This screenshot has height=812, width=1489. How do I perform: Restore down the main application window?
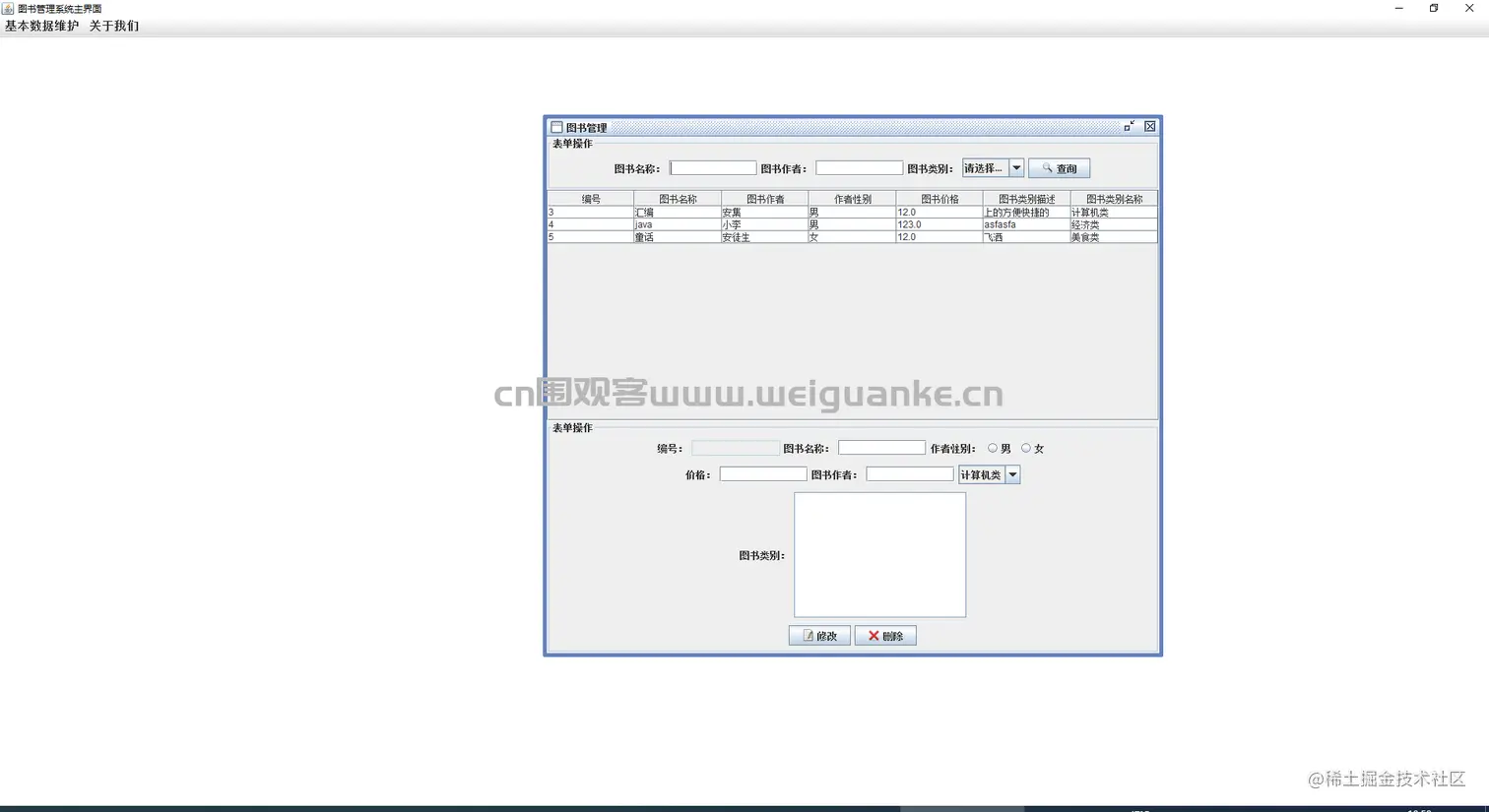pos(1434,8)
